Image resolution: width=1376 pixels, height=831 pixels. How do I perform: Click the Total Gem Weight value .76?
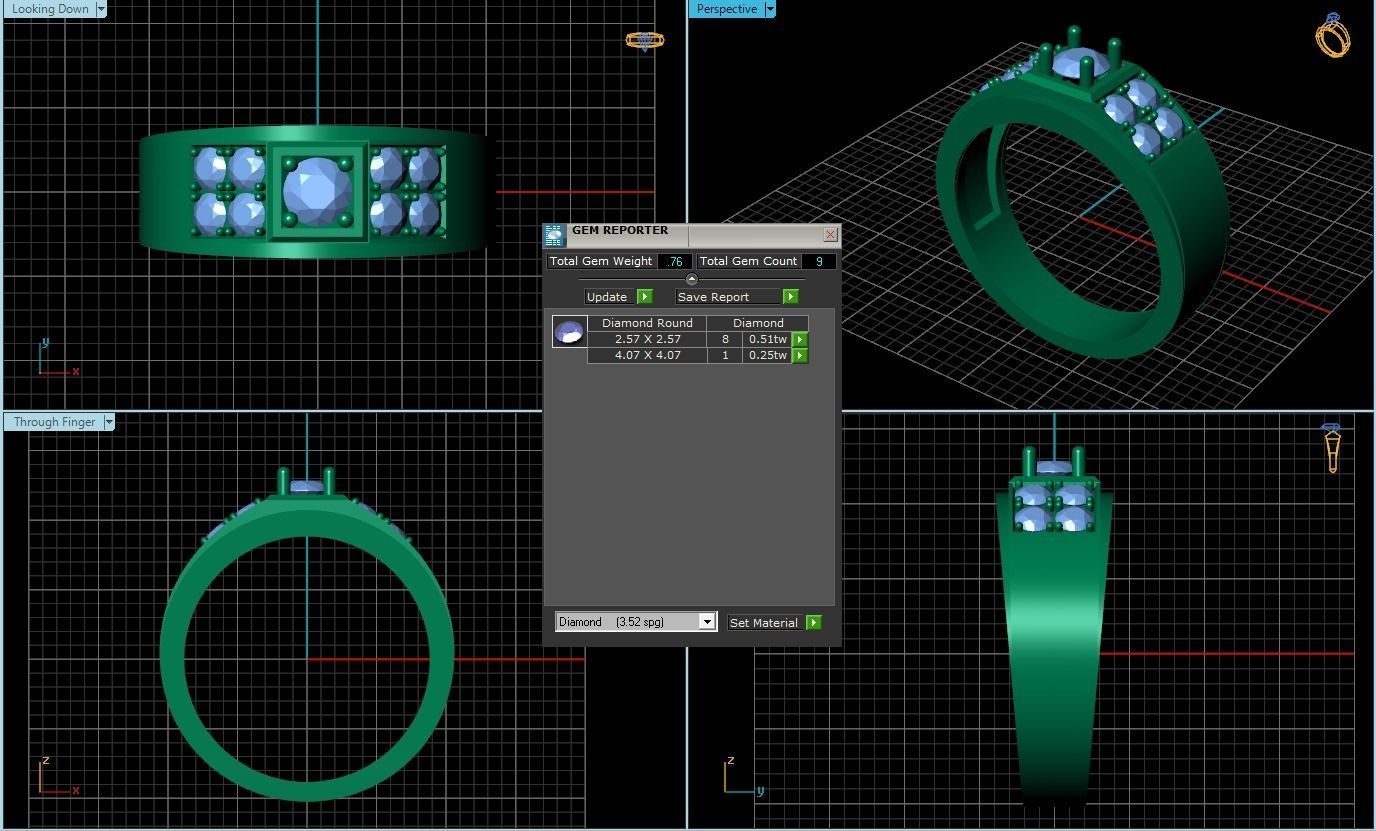[x=675, y=261]
